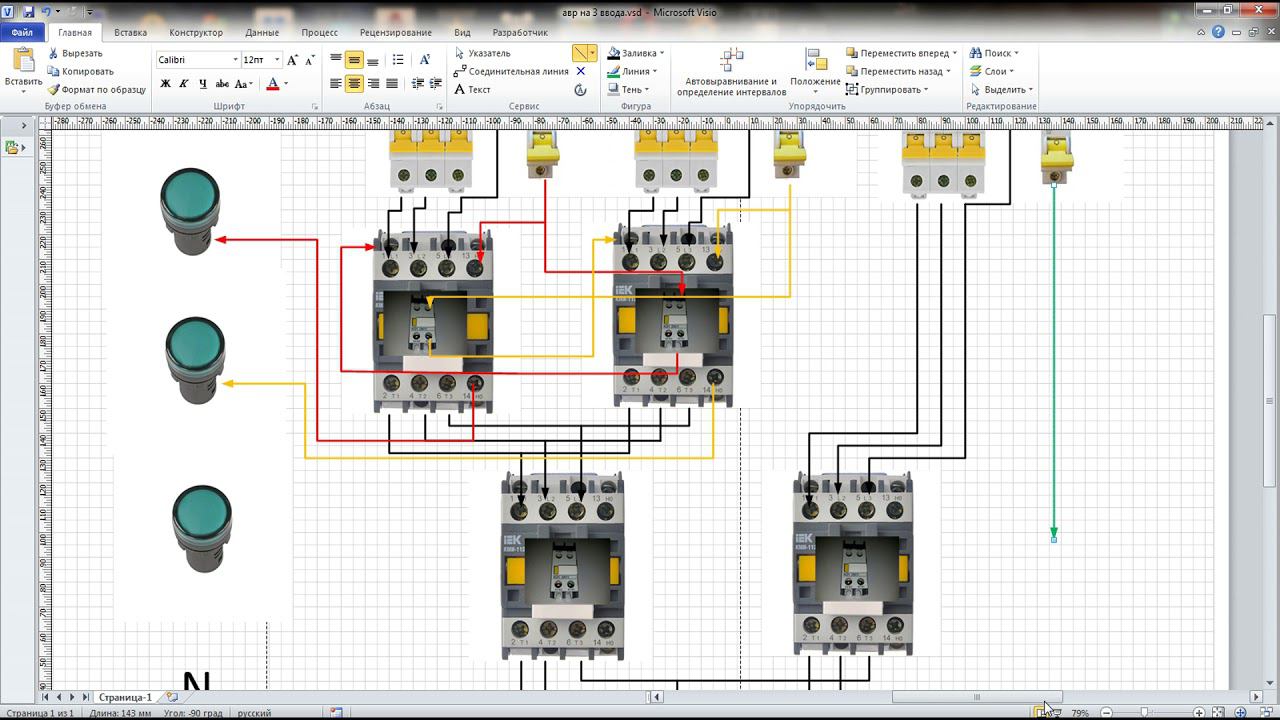
Task: Open the Calibri font name dropdown
Action: coord(236,60)
